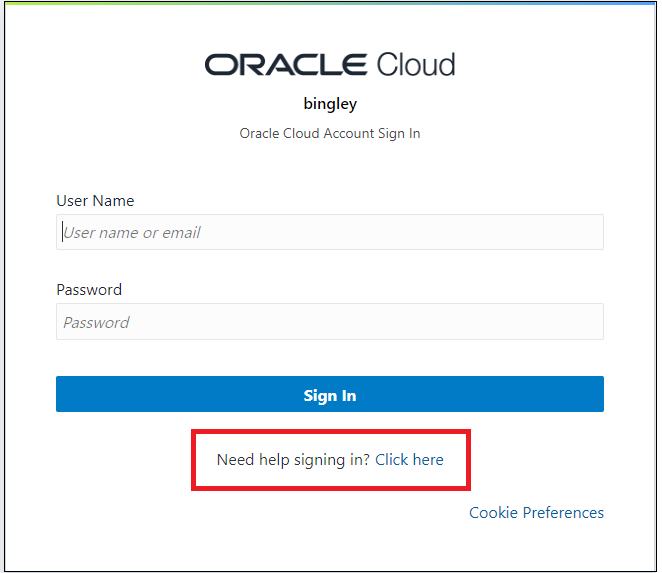
Task: Click the account name below the logo
Action: [330, 103]
